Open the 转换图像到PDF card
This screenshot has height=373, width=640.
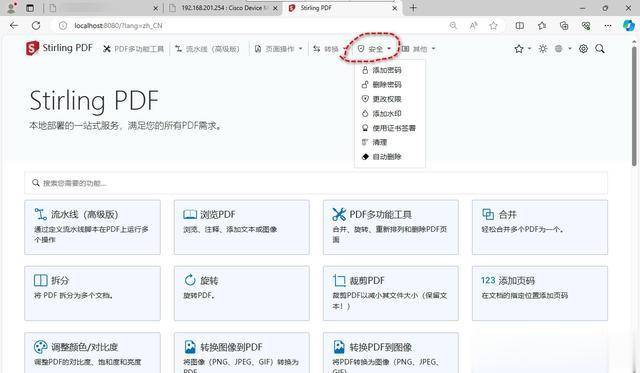[242, 353]
